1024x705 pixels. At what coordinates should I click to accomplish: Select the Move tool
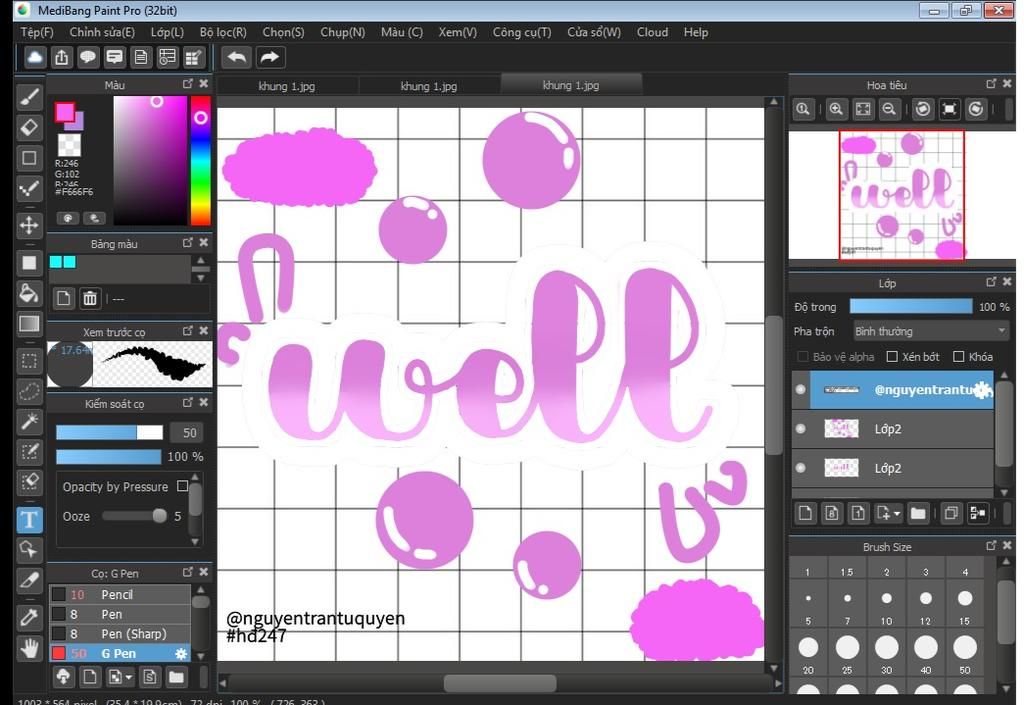pos(29,225)
